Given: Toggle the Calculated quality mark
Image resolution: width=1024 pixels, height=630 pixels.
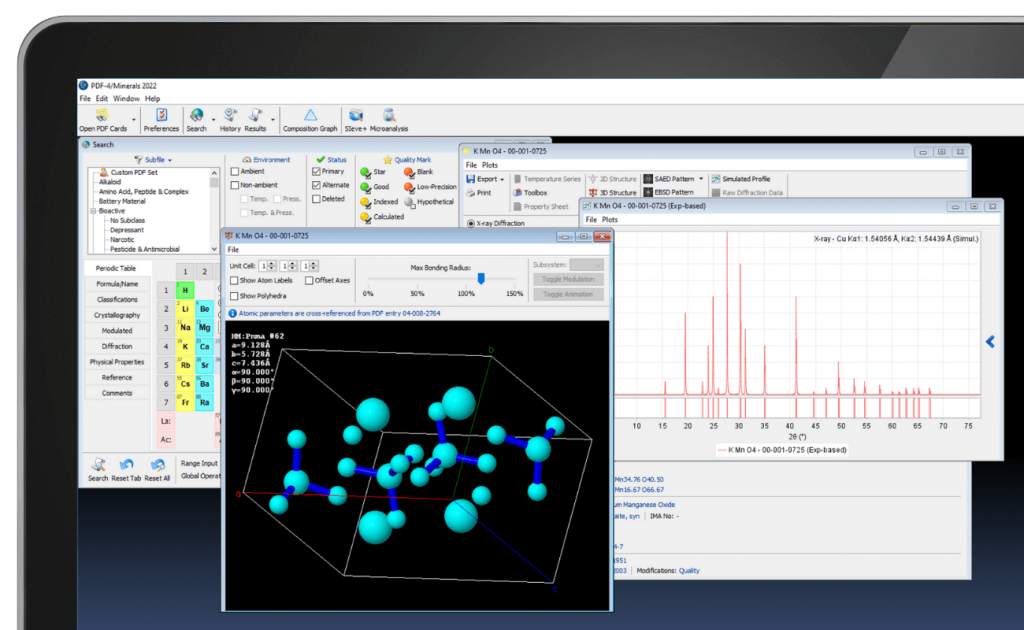Looking at the screenshot, I should point(365,217).
